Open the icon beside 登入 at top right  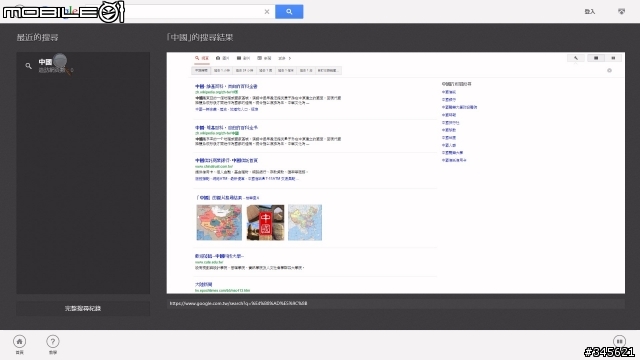point(621,11)
